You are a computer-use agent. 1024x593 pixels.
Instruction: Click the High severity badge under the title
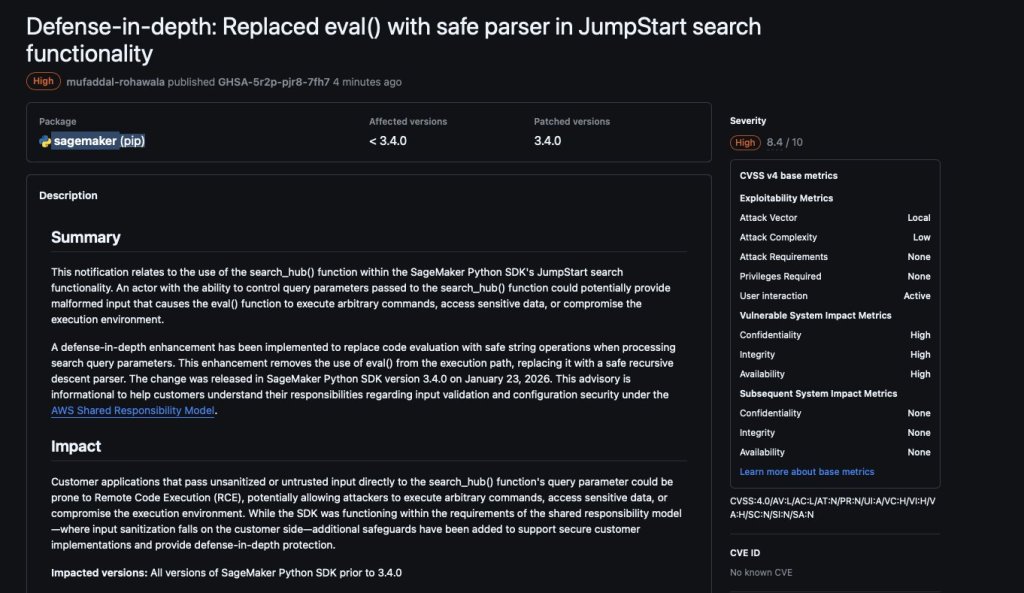click(43, 82)
